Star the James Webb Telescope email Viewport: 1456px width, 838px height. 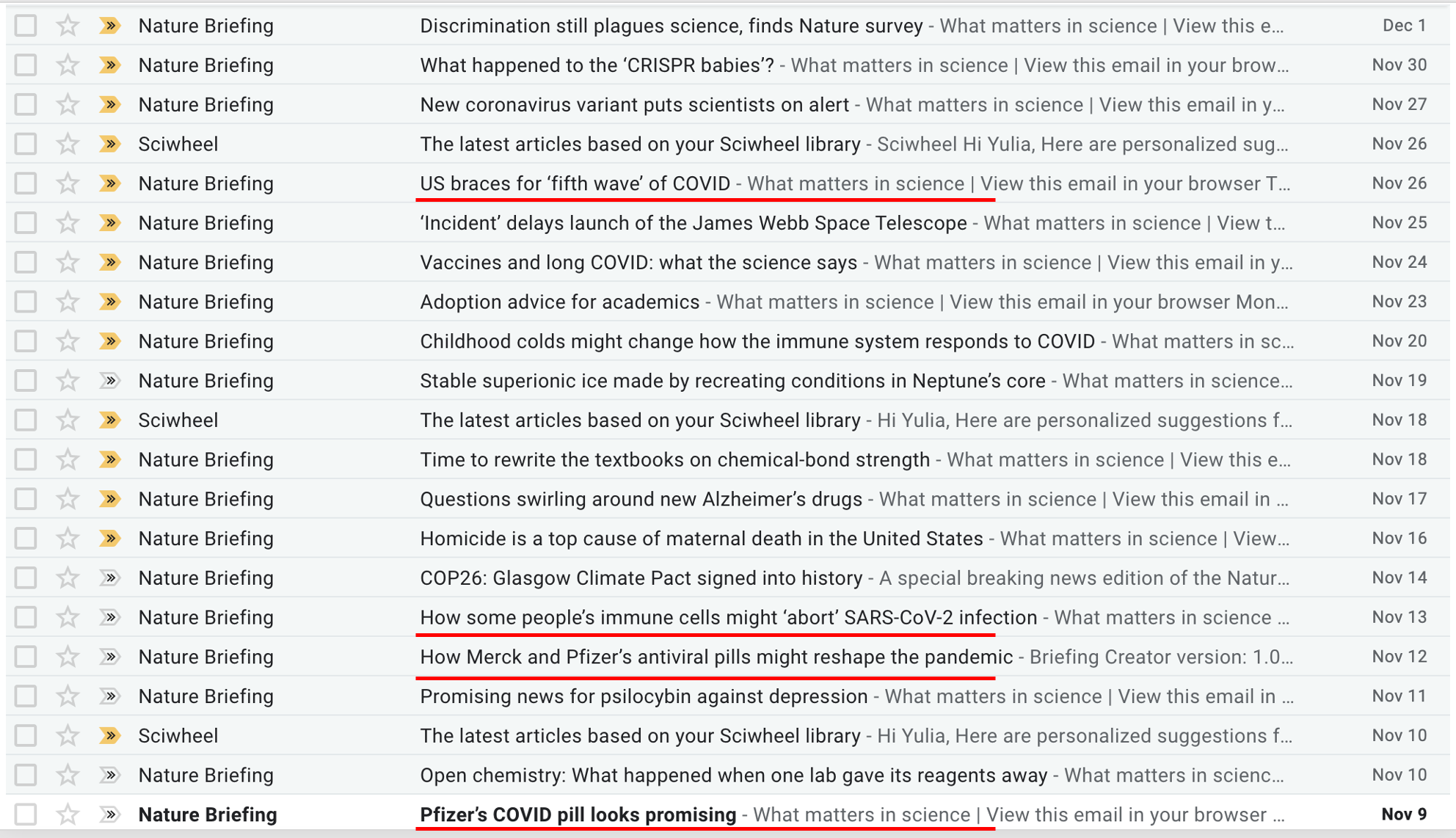coord(68,223)
